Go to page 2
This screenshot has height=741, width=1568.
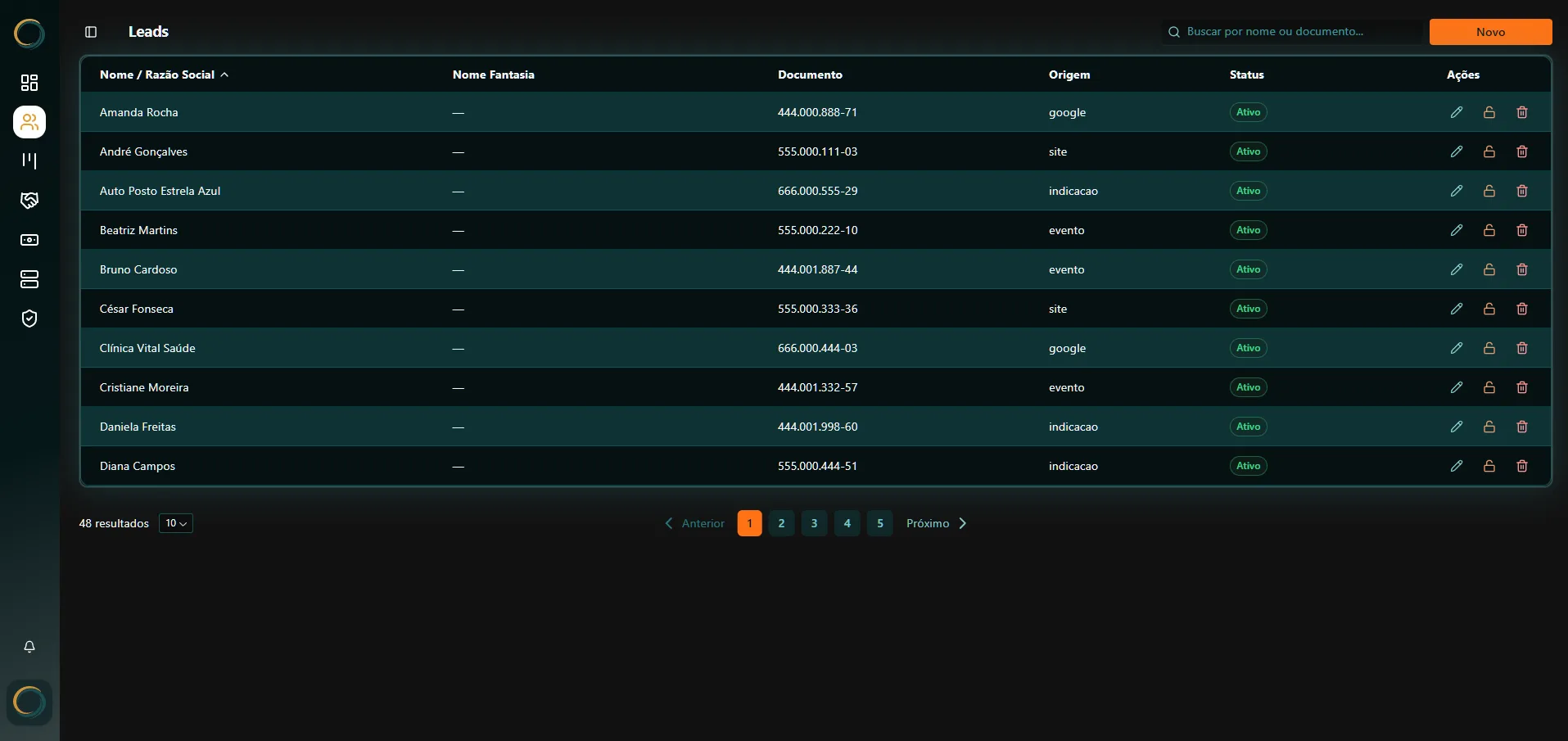(x=782, y=523)
